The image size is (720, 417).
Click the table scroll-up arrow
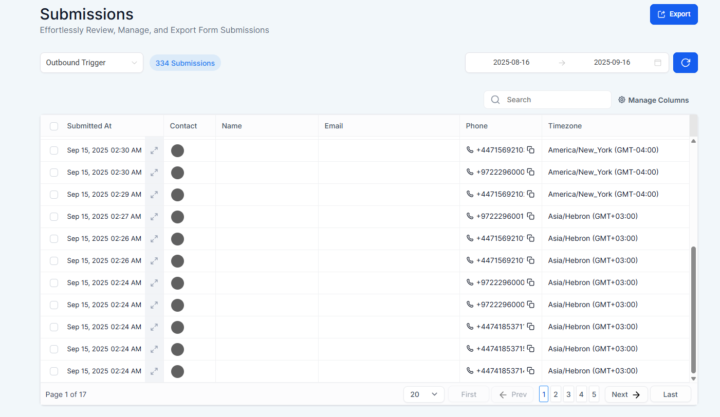tap(693, 141)
